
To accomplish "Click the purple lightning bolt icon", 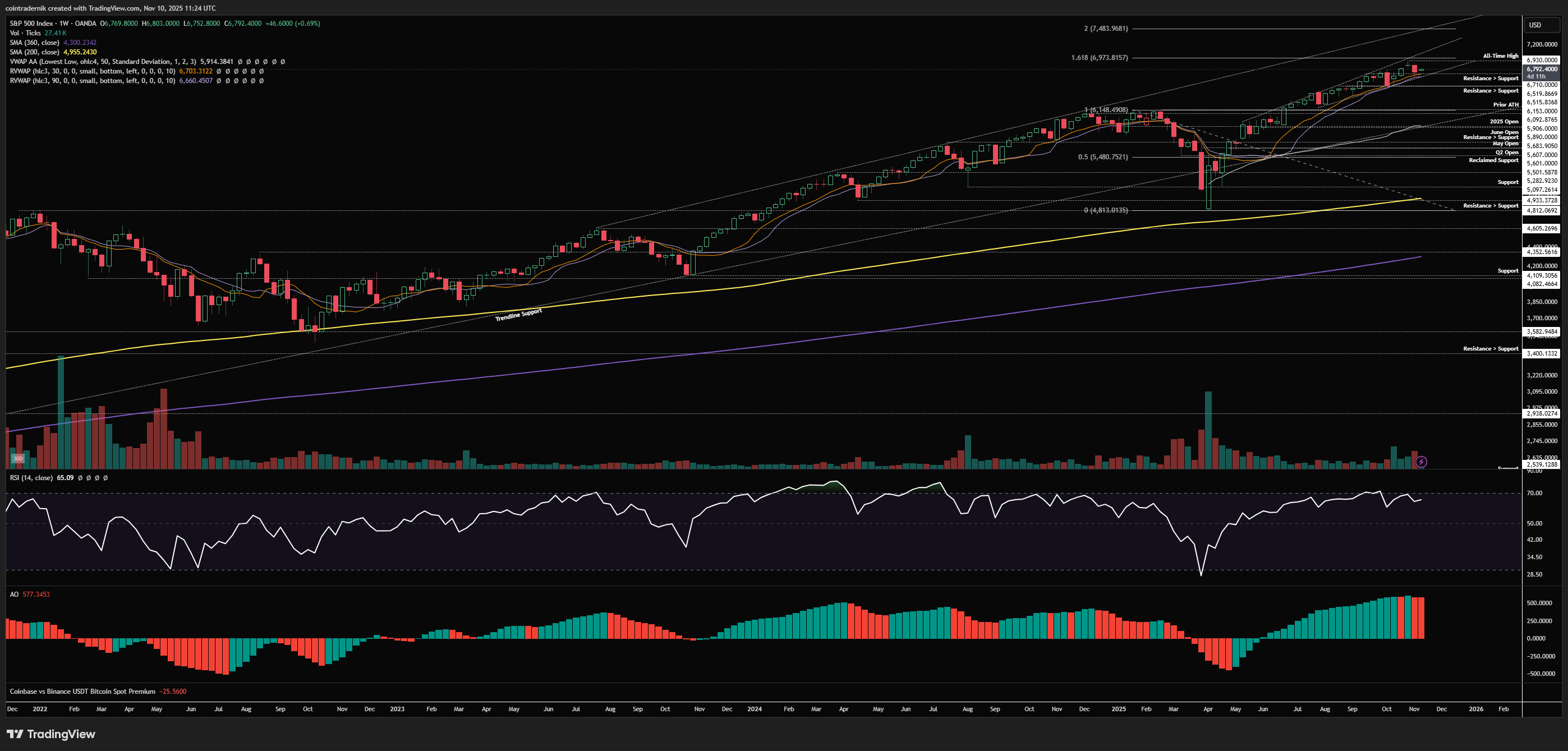I will (x=1420, y=462).
